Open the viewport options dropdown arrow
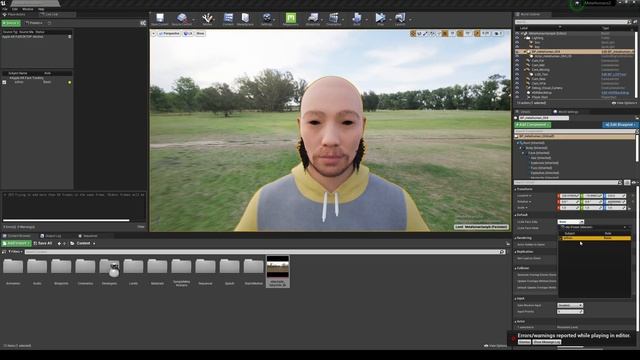The height and width of the screenshot is (360, 640). [154, 33]
